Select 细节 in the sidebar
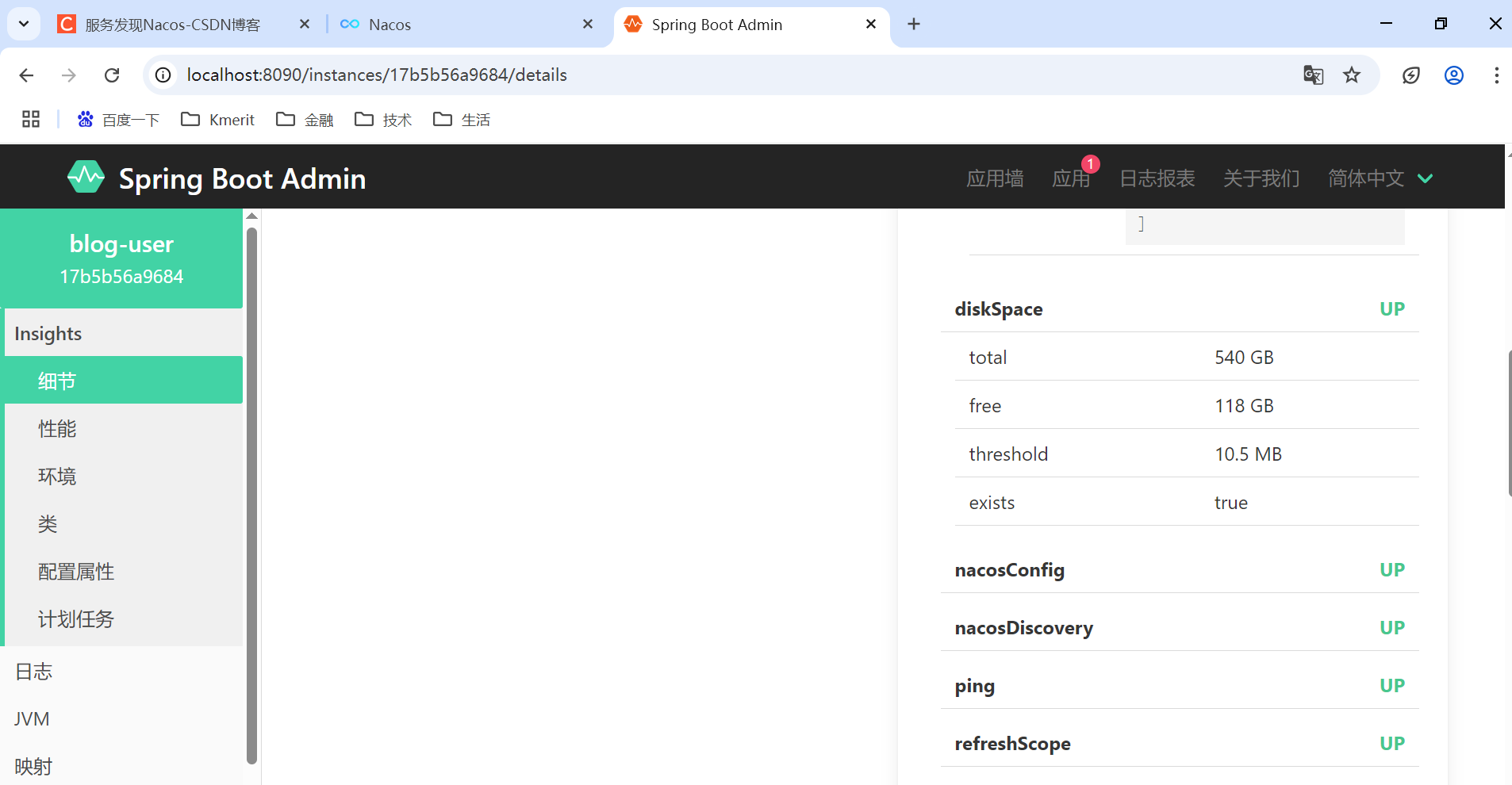1512x785 pixels. pyautogui.click(x=124, y=381)
